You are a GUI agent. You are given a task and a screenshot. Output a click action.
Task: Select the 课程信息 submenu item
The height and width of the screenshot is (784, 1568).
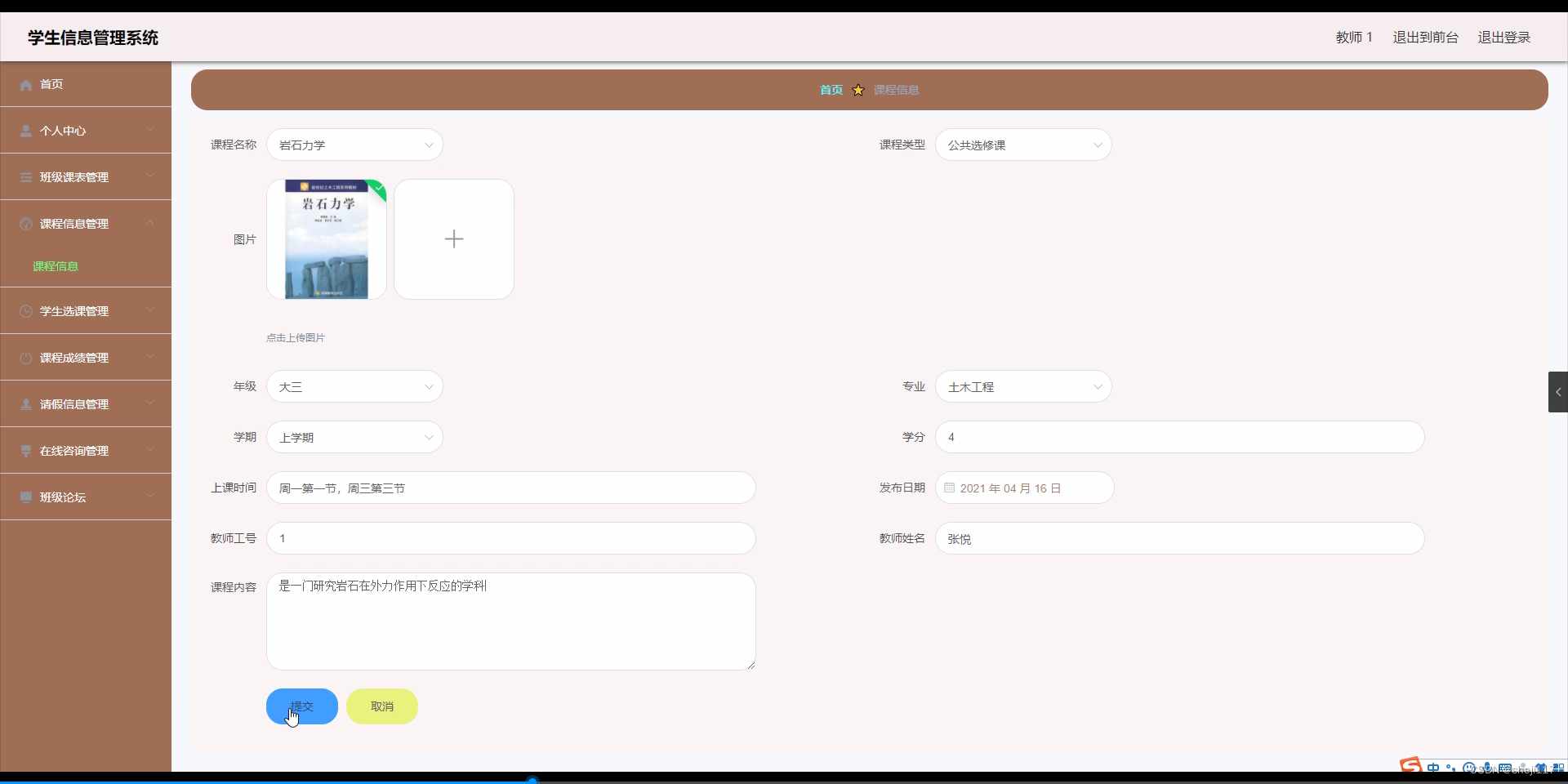pos(55,266)
